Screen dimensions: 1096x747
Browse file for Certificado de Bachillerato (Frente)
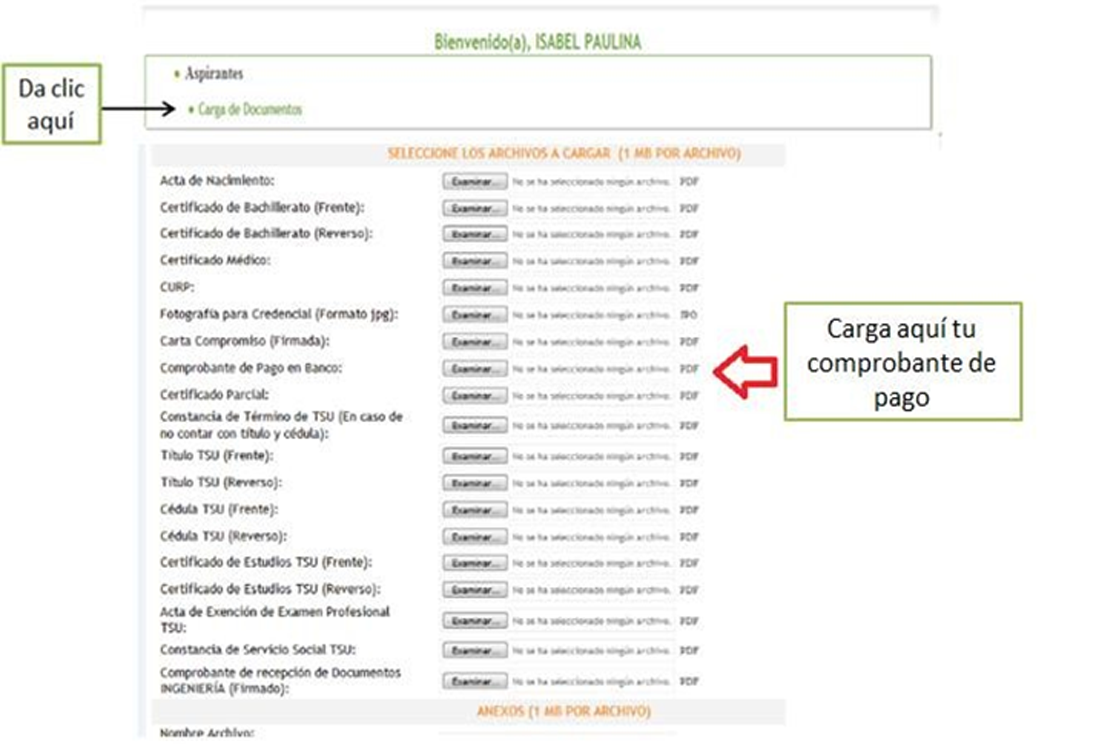[474, 208]
